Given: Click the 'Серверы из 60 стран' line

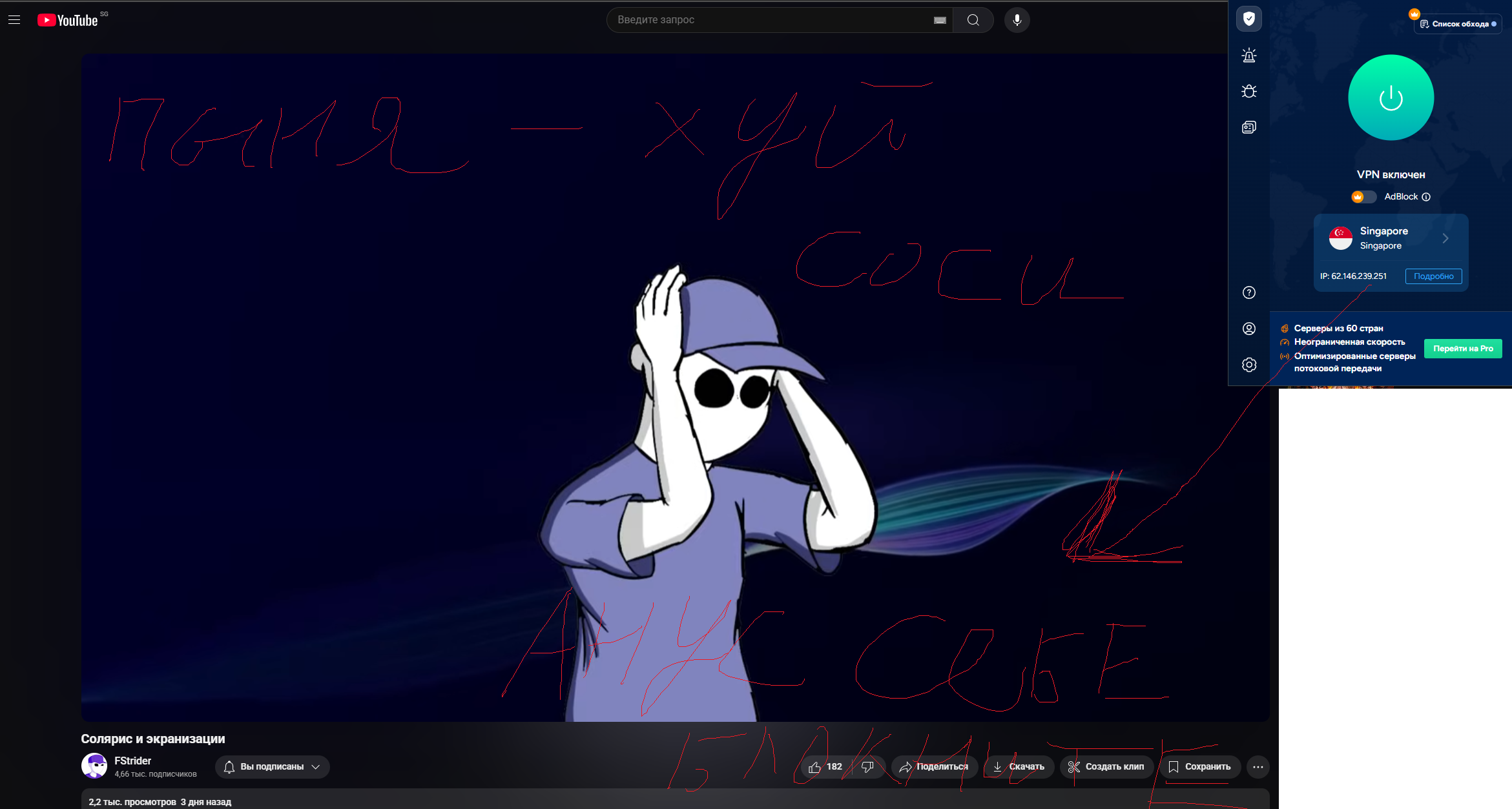Looking at the screenshot, I should (1338, 329).
